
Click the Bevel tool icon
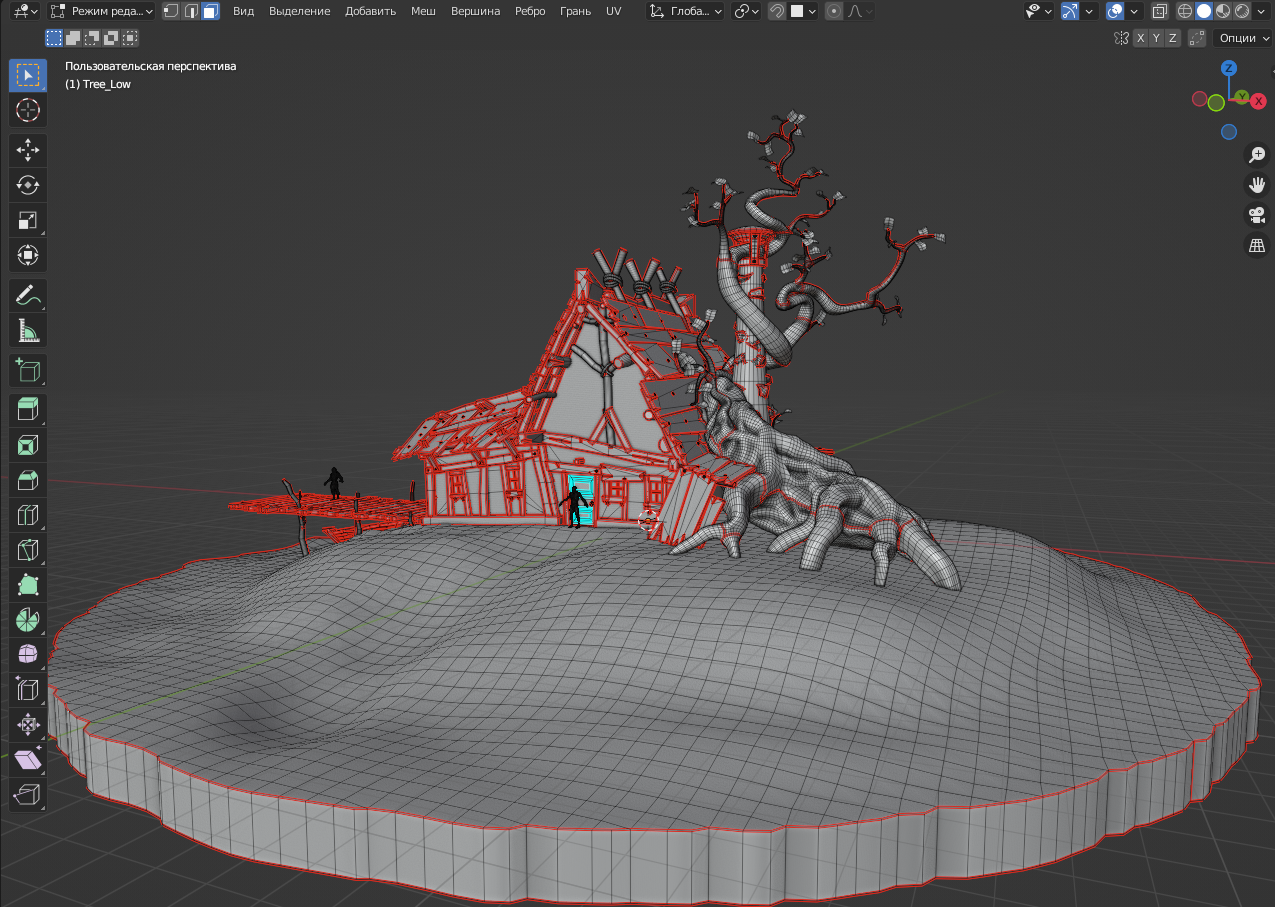tap(28, 480)
